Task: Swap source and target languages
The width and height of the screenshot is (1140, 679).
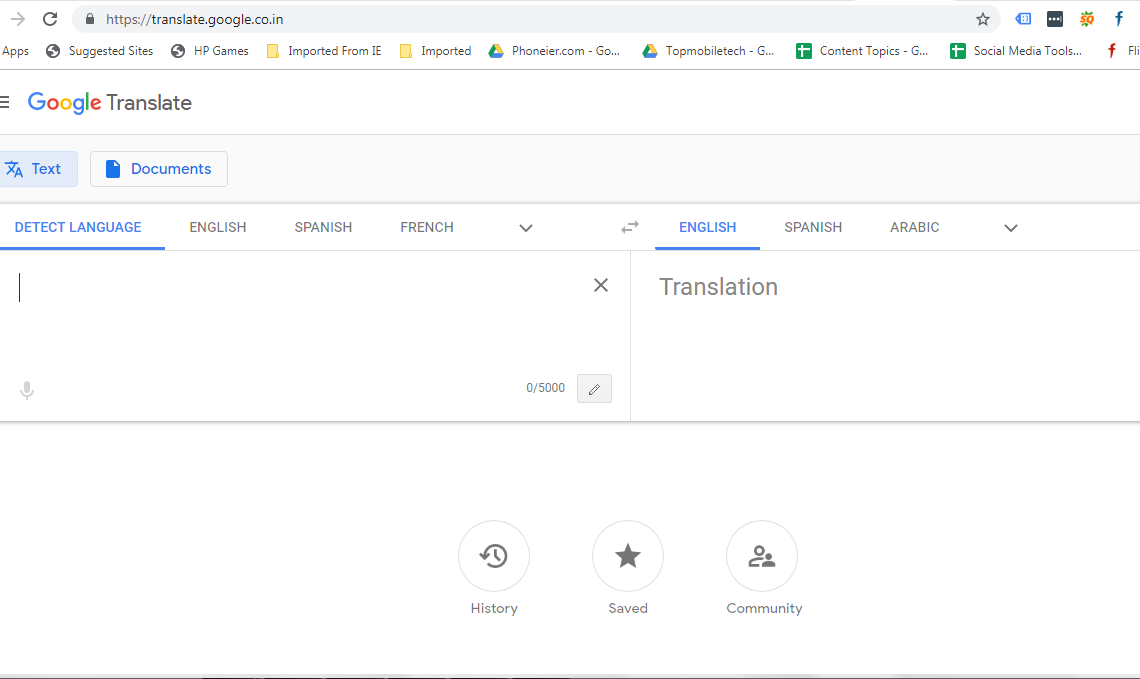Action: coord(630,228)
